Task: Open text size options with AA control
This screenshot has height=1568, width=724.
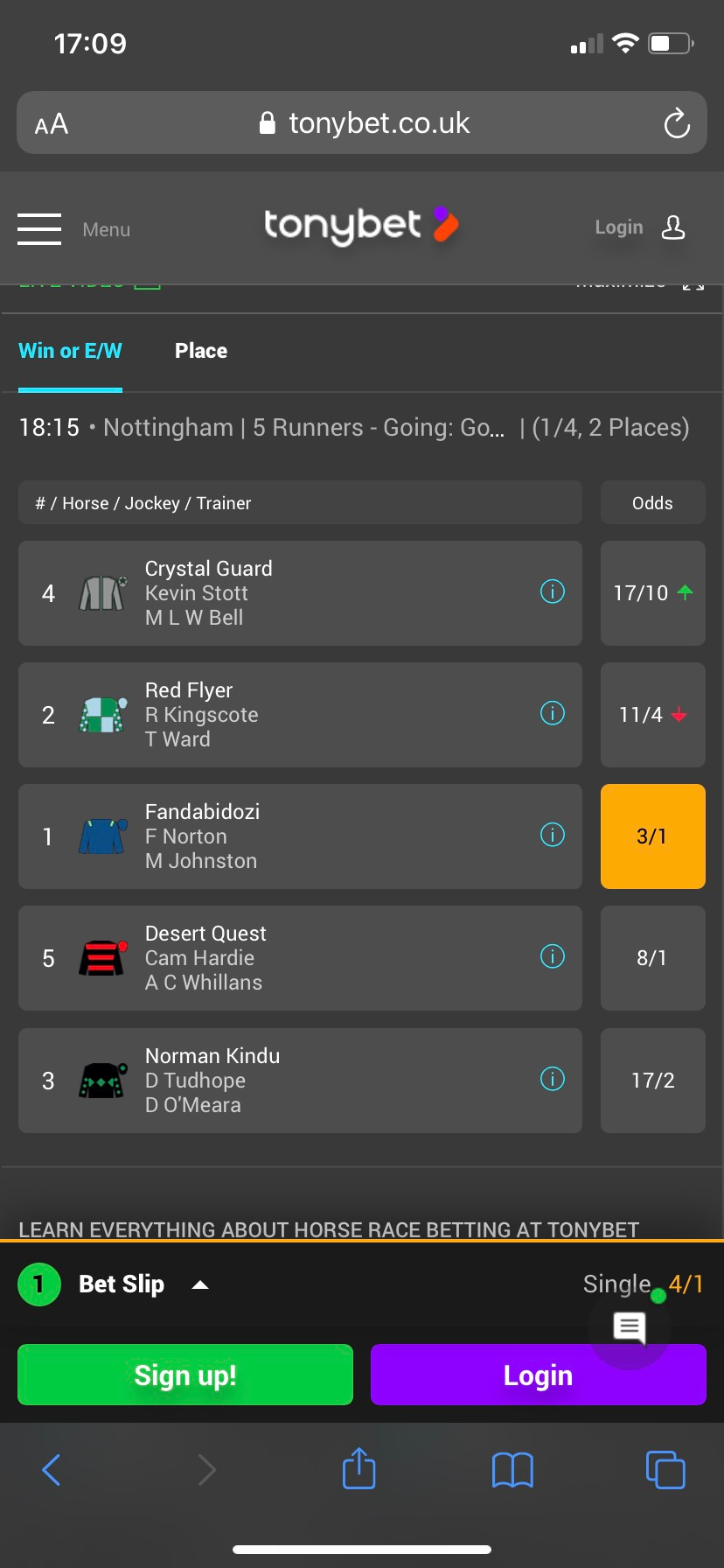Action: coord(50,122)
